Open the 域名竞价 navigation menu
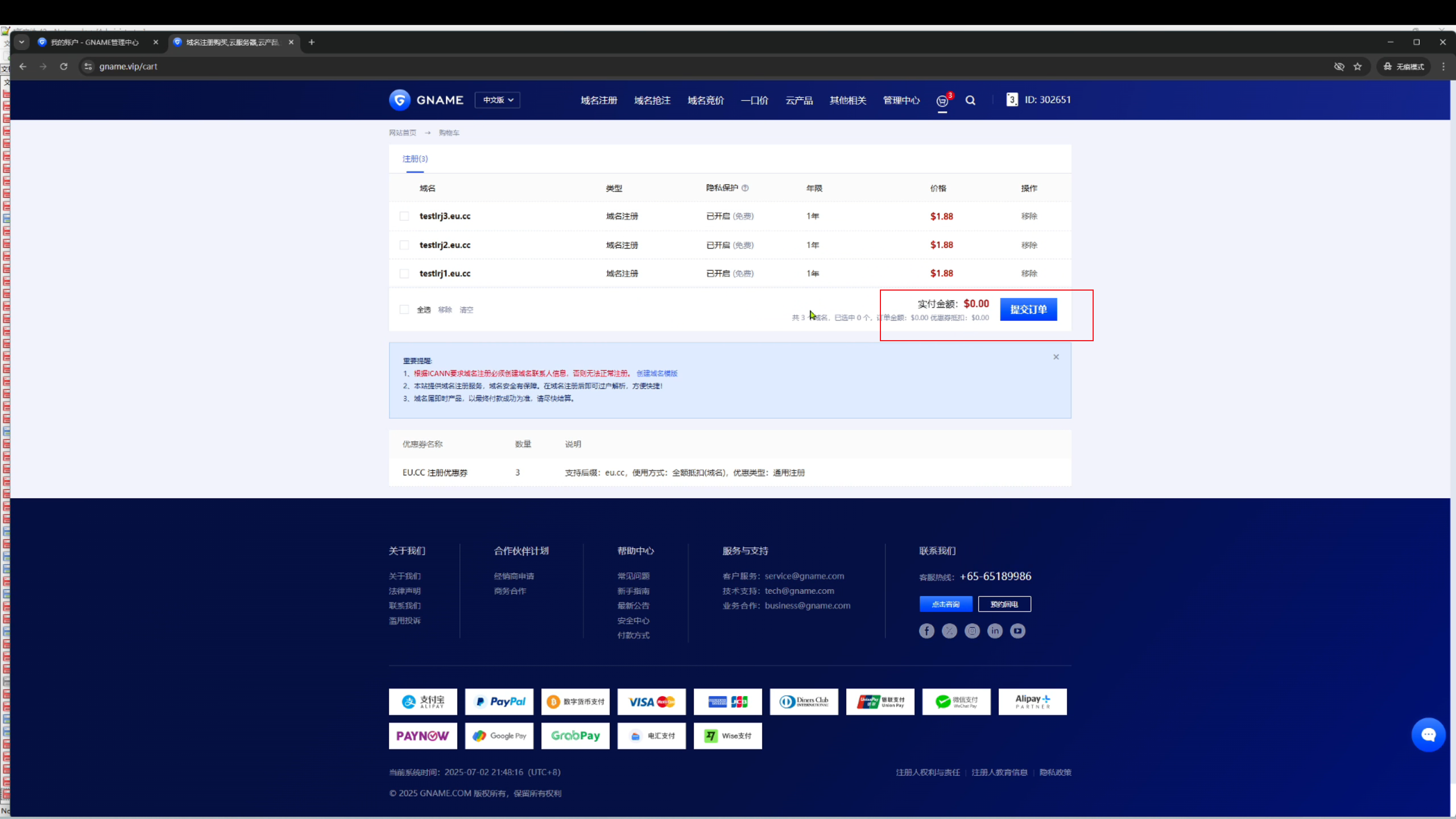The width and height of the screenshot is (1456, 819). [706, 101]
